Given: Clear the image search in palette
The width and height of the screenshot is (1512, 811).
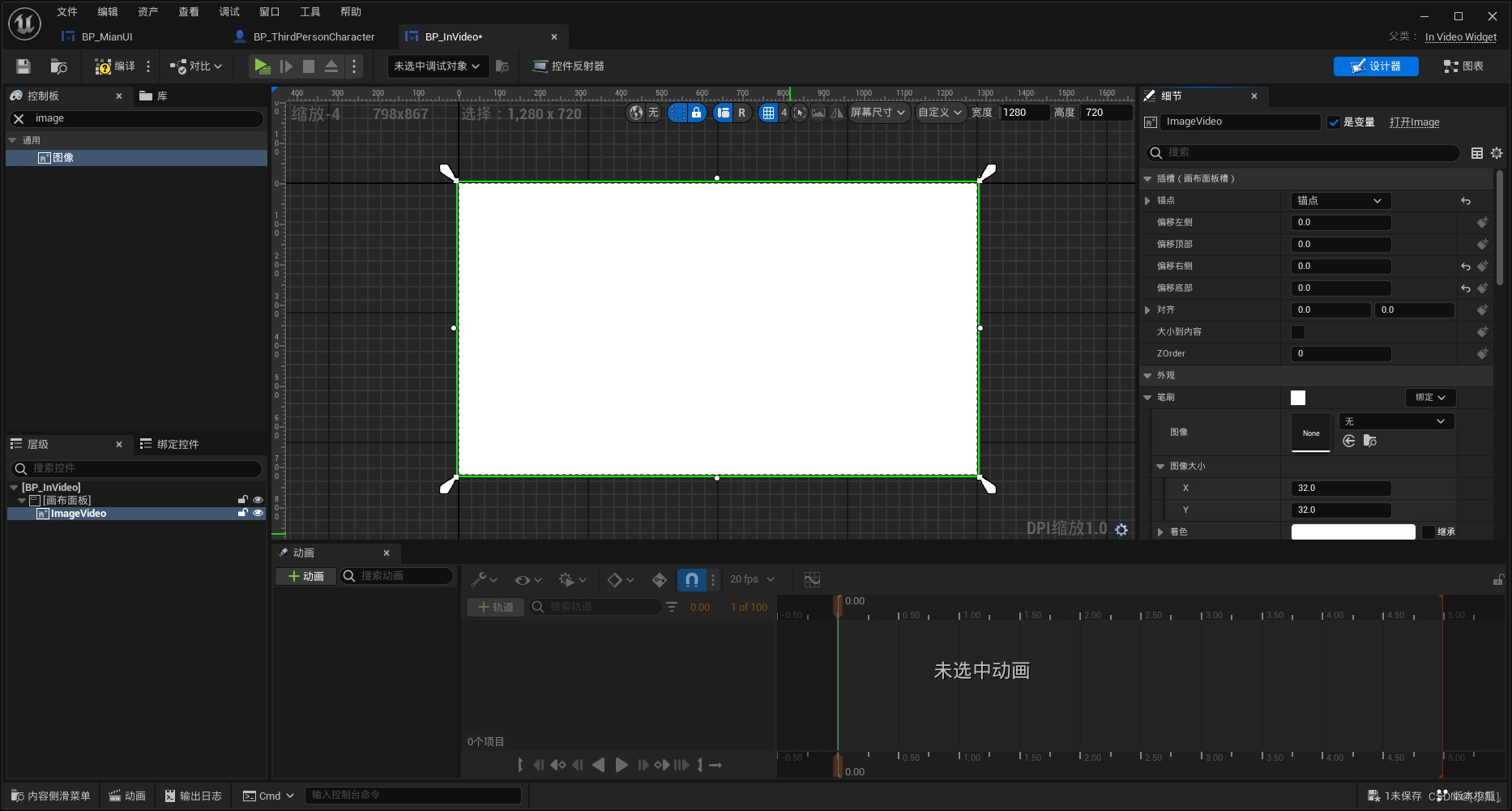Looking at the screenshot, I should (19, 118).
